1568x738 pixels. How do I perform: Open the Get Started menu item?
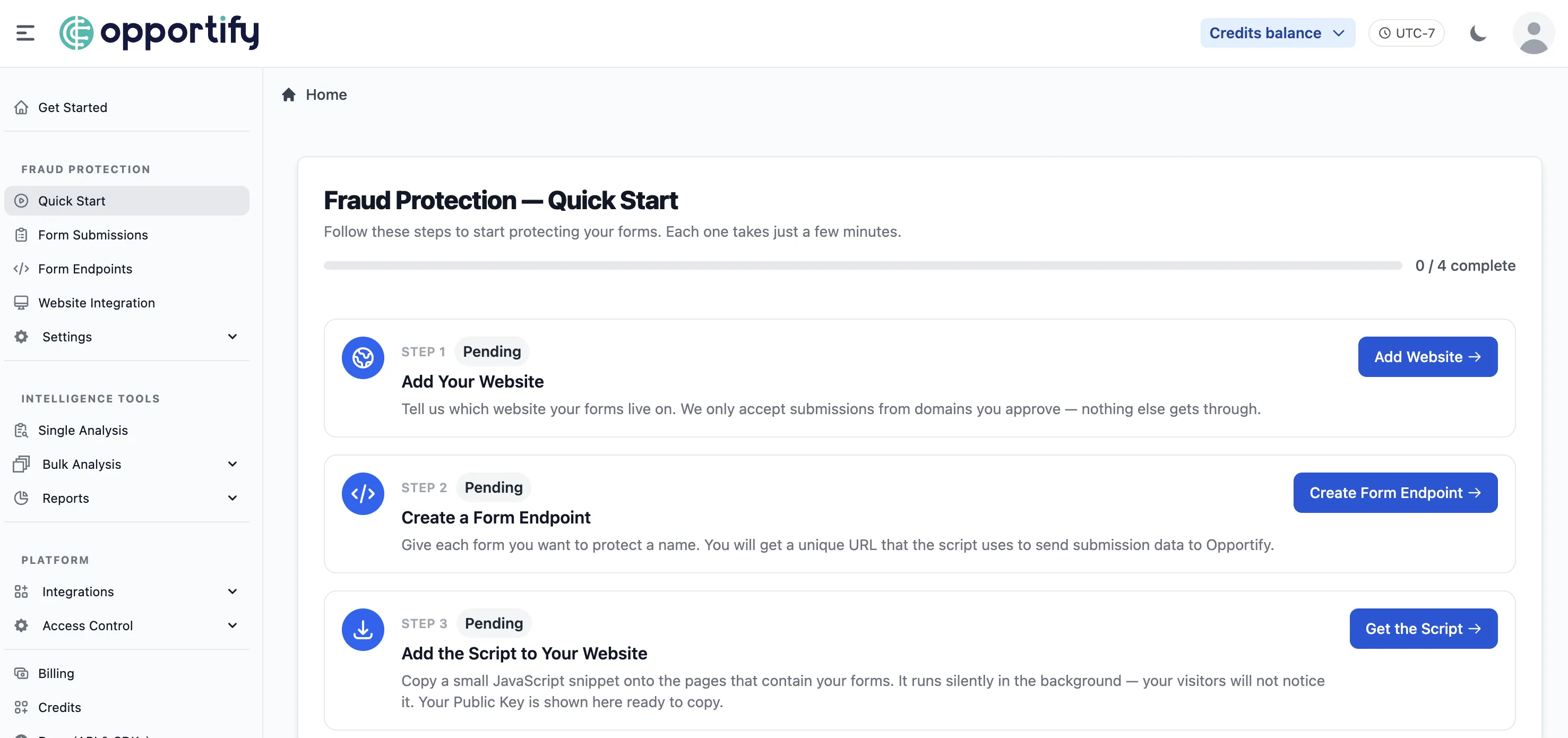tap(72, 107)
